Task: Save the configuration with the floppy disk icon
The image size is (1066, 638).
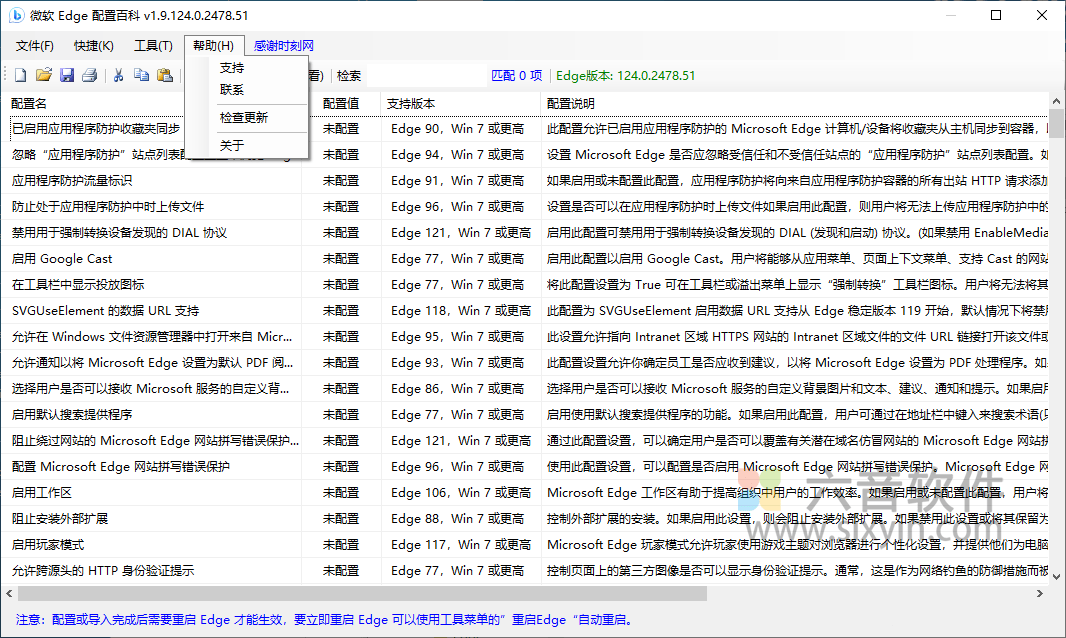Action: 66,74
